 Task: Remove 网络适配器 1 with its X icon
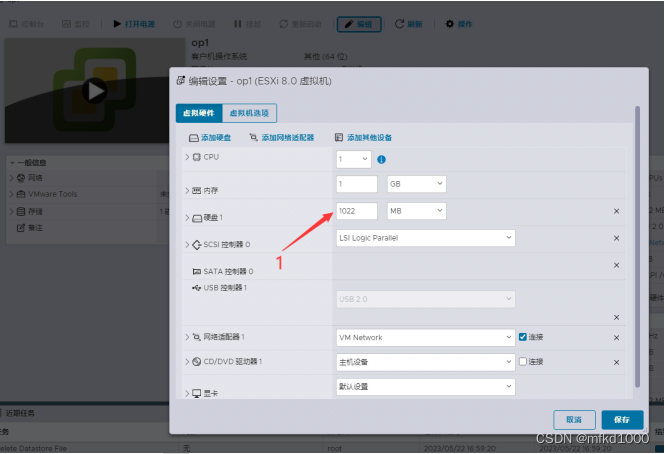[x=616, y=338]
